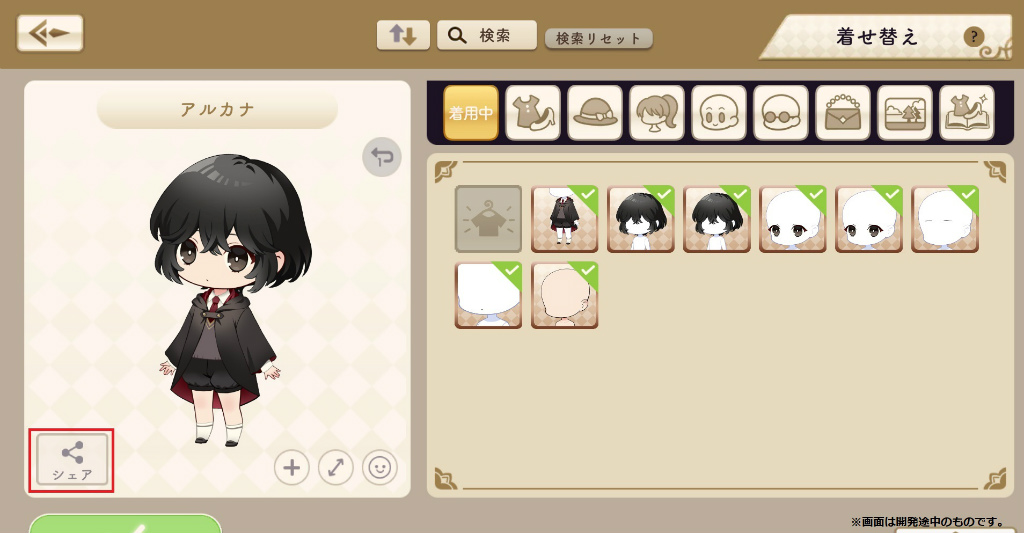Zoom in with the plus button

pyautogui.click(x=291, y=468)
